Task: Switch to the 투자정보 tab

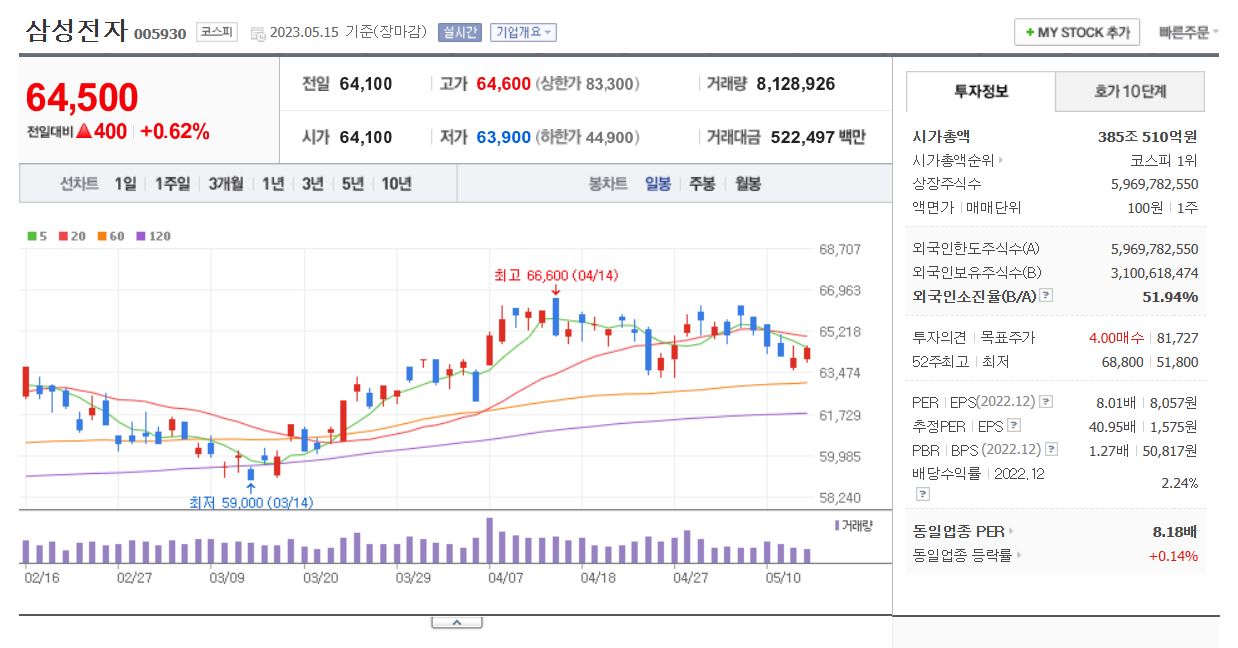Action: tap(981, 91)
